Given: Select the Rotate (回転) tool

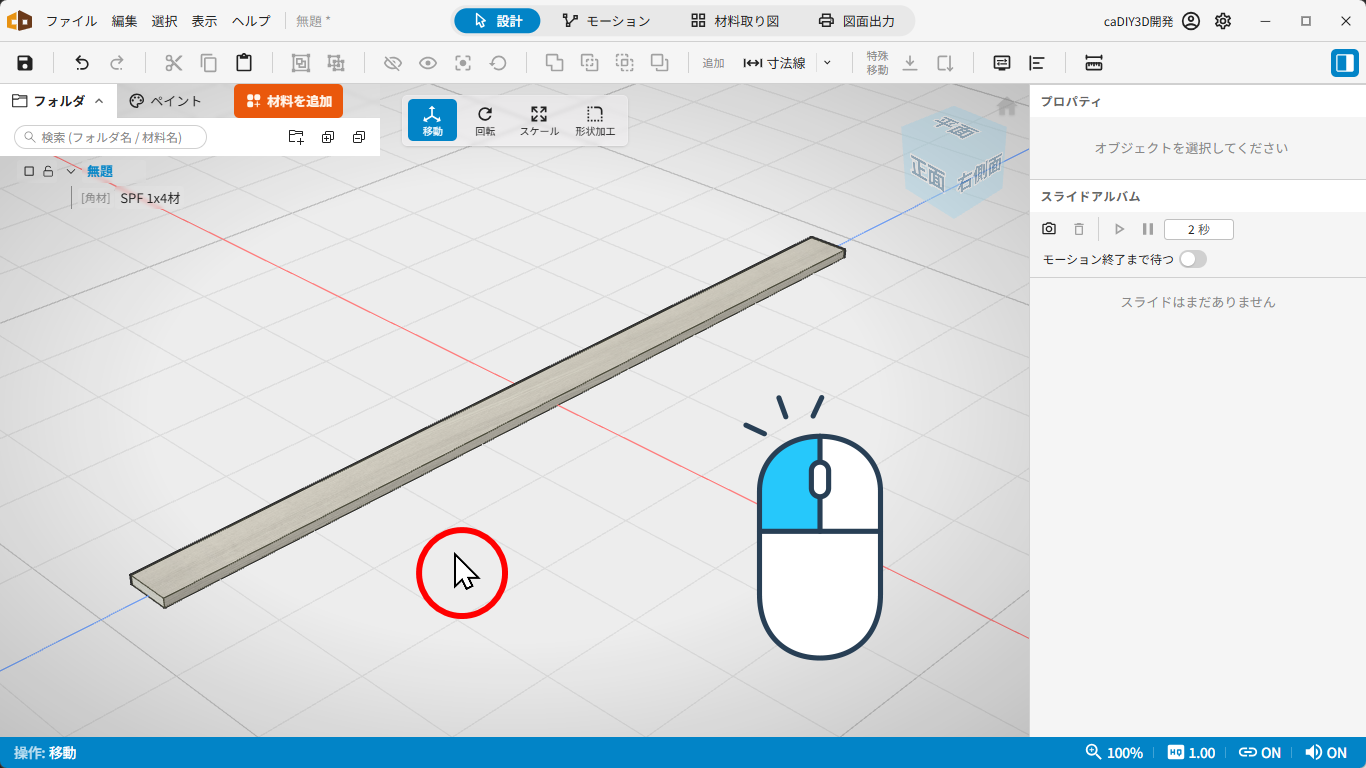Looking at the screenshot, I should pos(485,120).
